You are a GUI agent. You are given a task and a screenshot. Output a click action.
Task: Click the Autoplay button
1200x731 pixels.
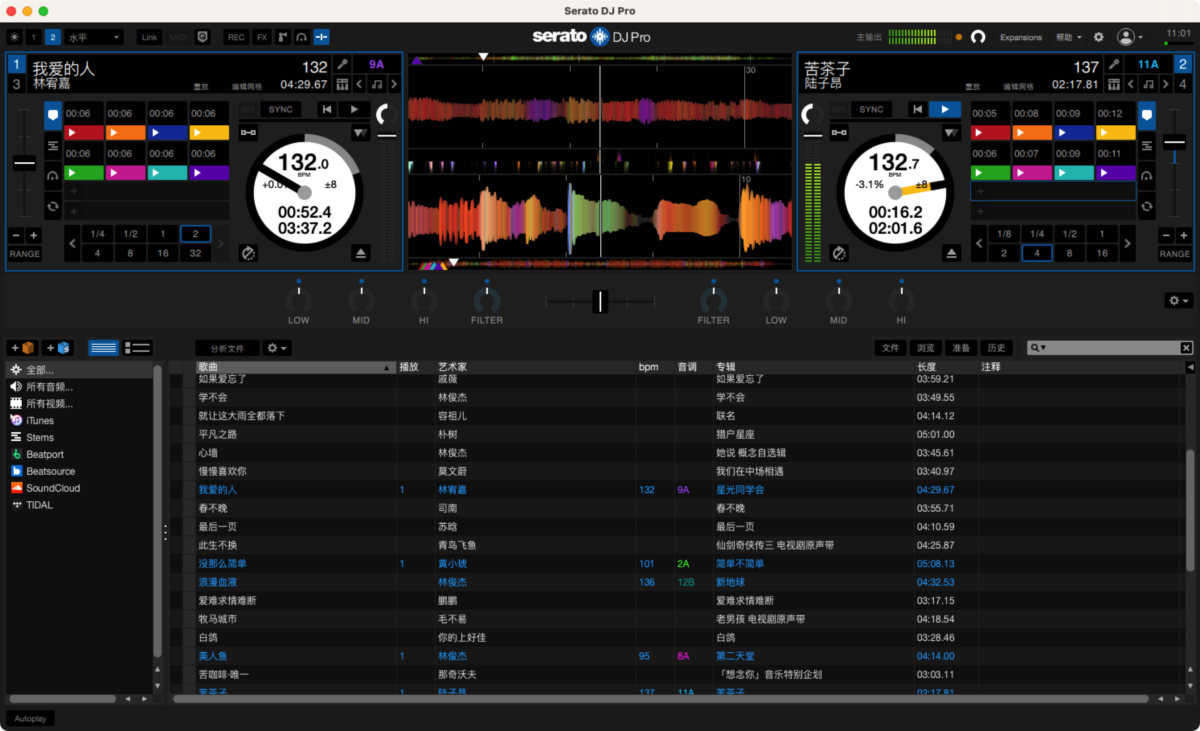point(31,718)
